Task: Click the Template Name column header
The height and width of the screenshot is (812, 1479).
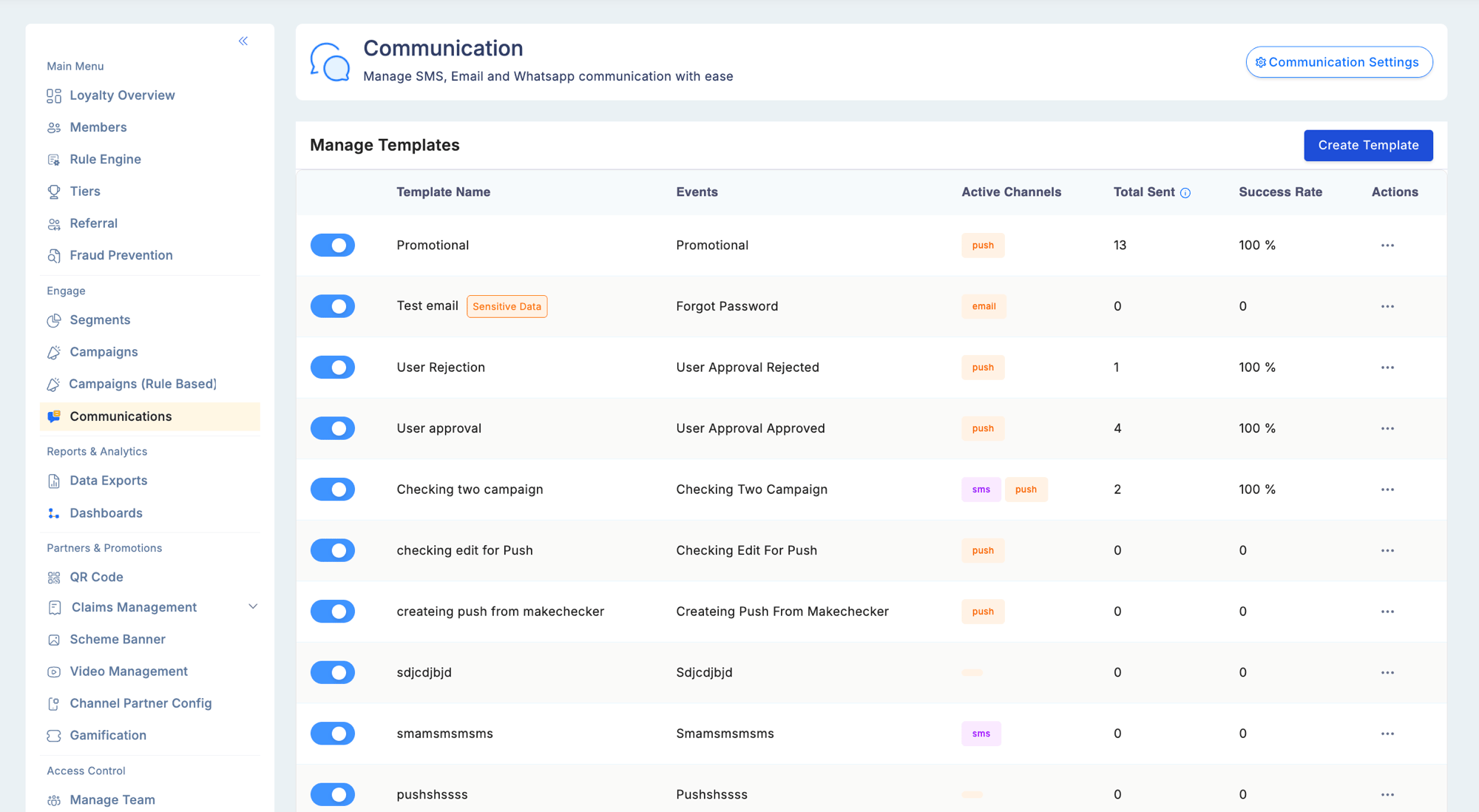Action: [x=443, y=192]
